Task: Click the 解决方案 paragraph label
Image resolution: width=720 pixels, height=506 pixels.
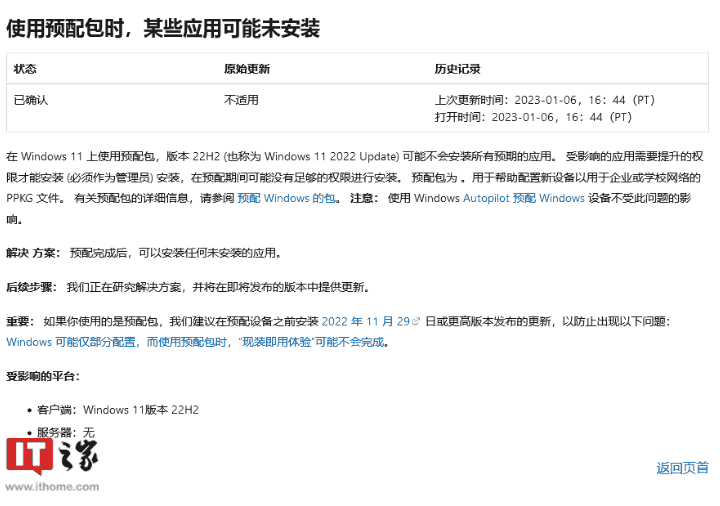Action: pos(31,253)
